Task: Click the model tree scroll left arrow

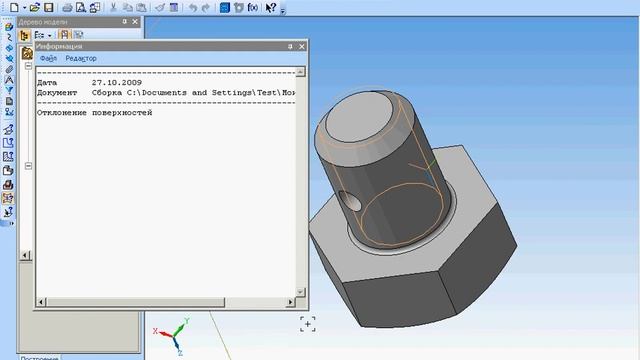Action: pyautogui.click(x=25, y=256)
